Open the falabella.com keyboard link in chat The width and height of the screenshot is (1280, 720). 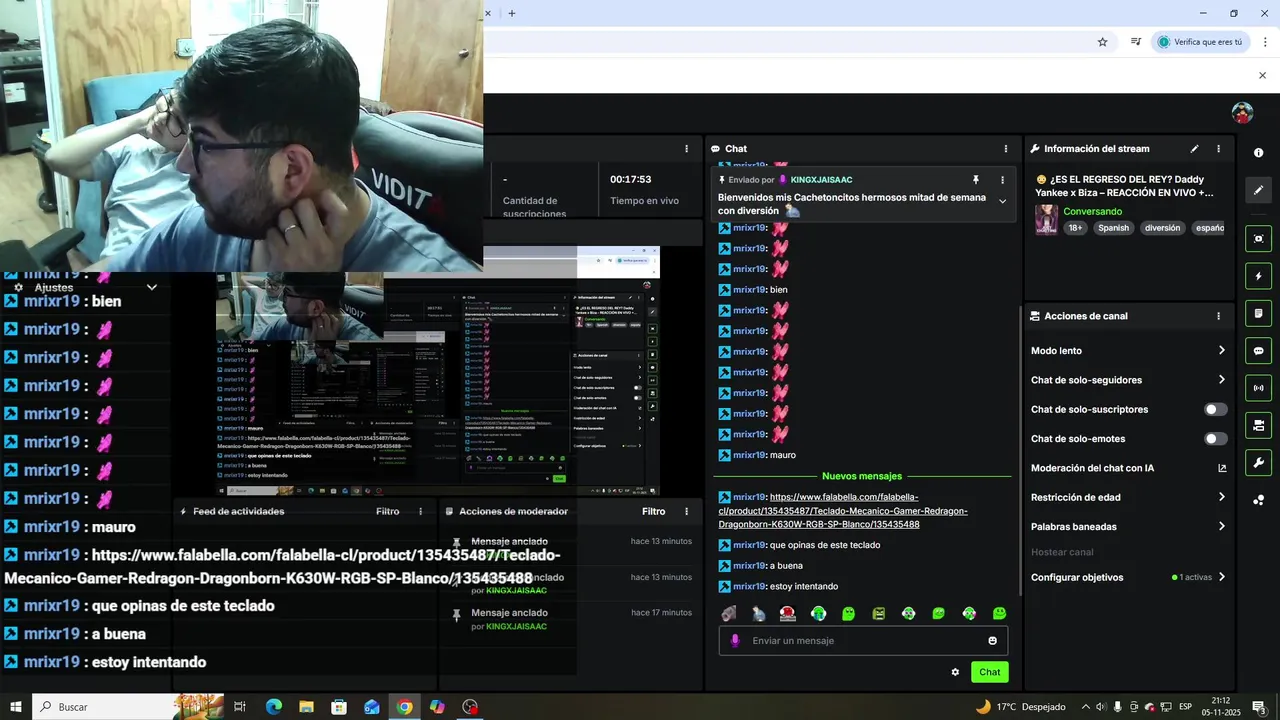tap(843, 510)
